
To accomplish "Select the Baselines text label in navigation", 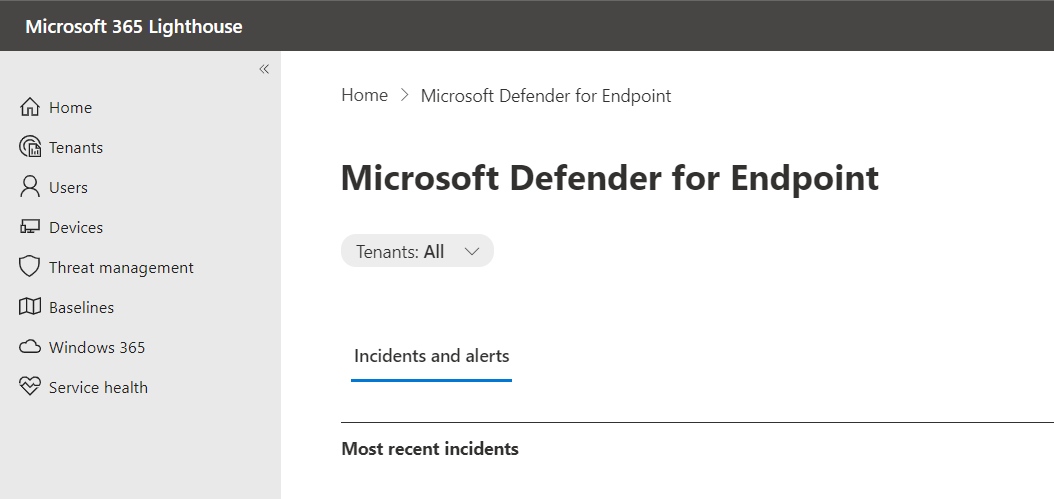I will pyautogui.click(x=81, y=307).
